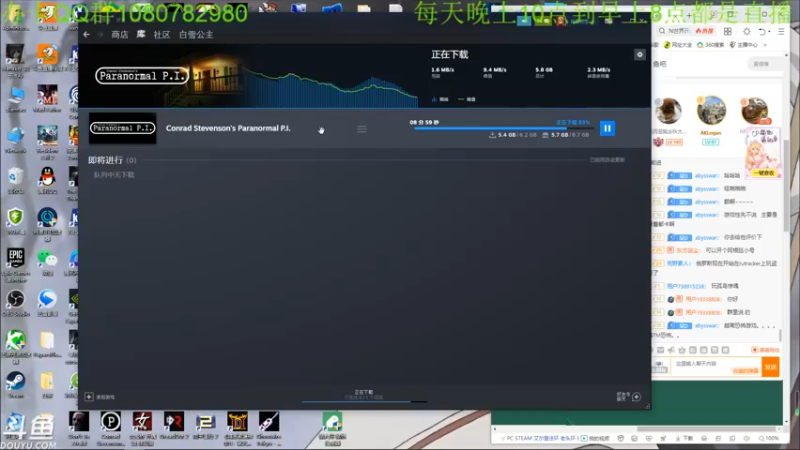Screen dimensions: 800x450
Task: Click Steam's forward navigation arrow
Action: [100, 34]
